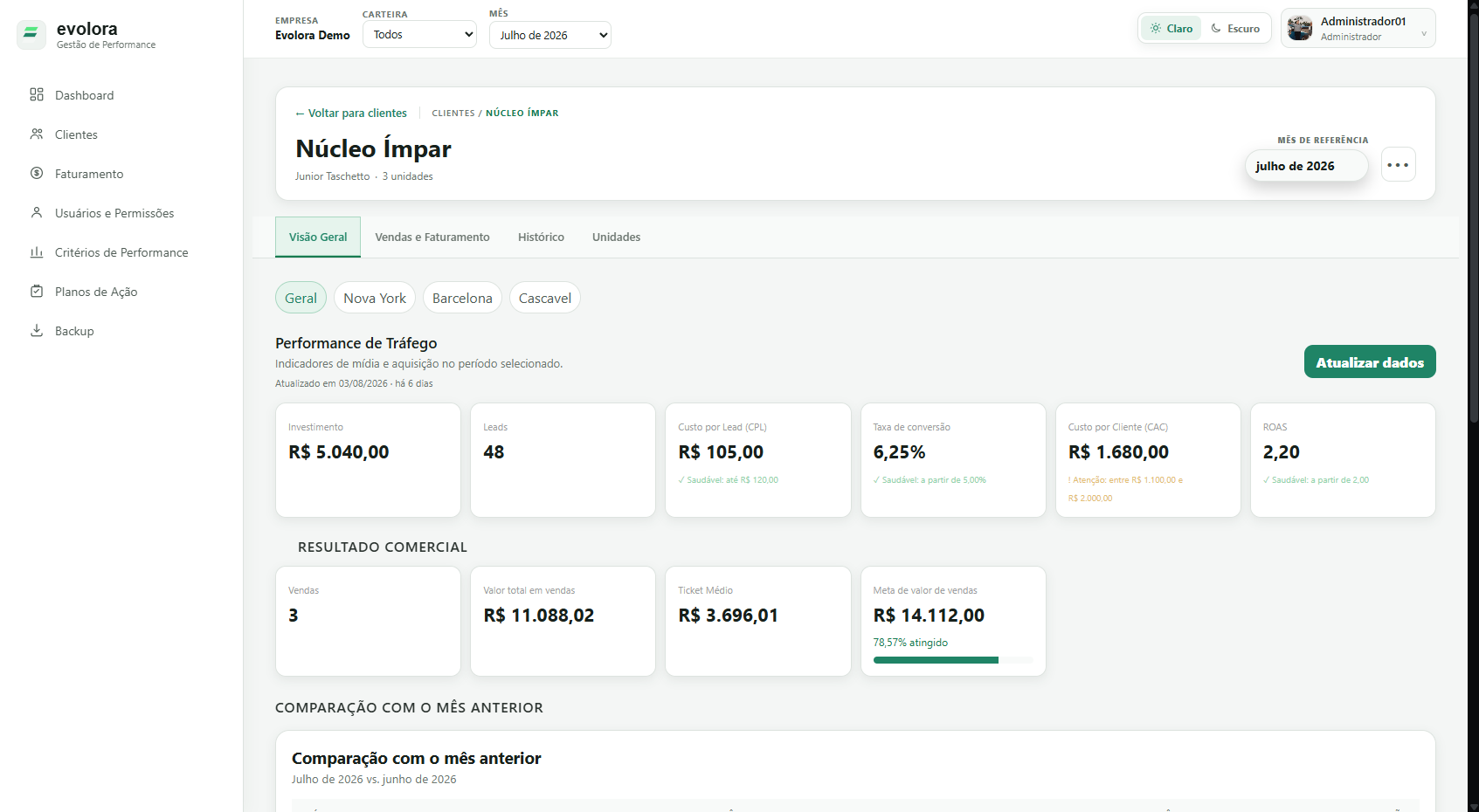This screenshot has height=812, width=1479.
Task: Click the Núcleo Ímpar page title
Action: pyautogui.click(x=373, y=149)
